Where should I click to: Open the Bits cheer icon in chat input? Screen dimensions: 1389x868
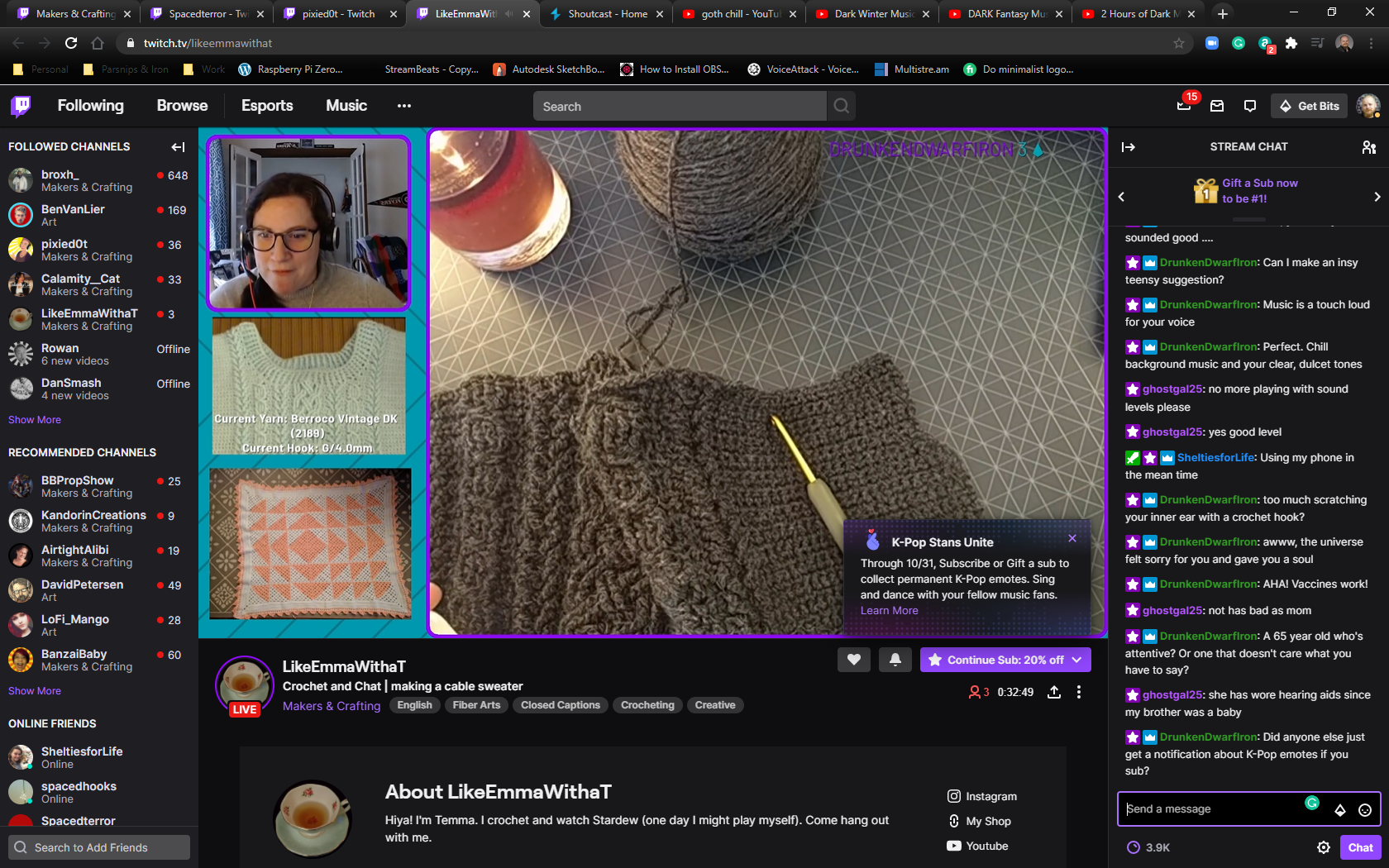[x=1340, y=810]
